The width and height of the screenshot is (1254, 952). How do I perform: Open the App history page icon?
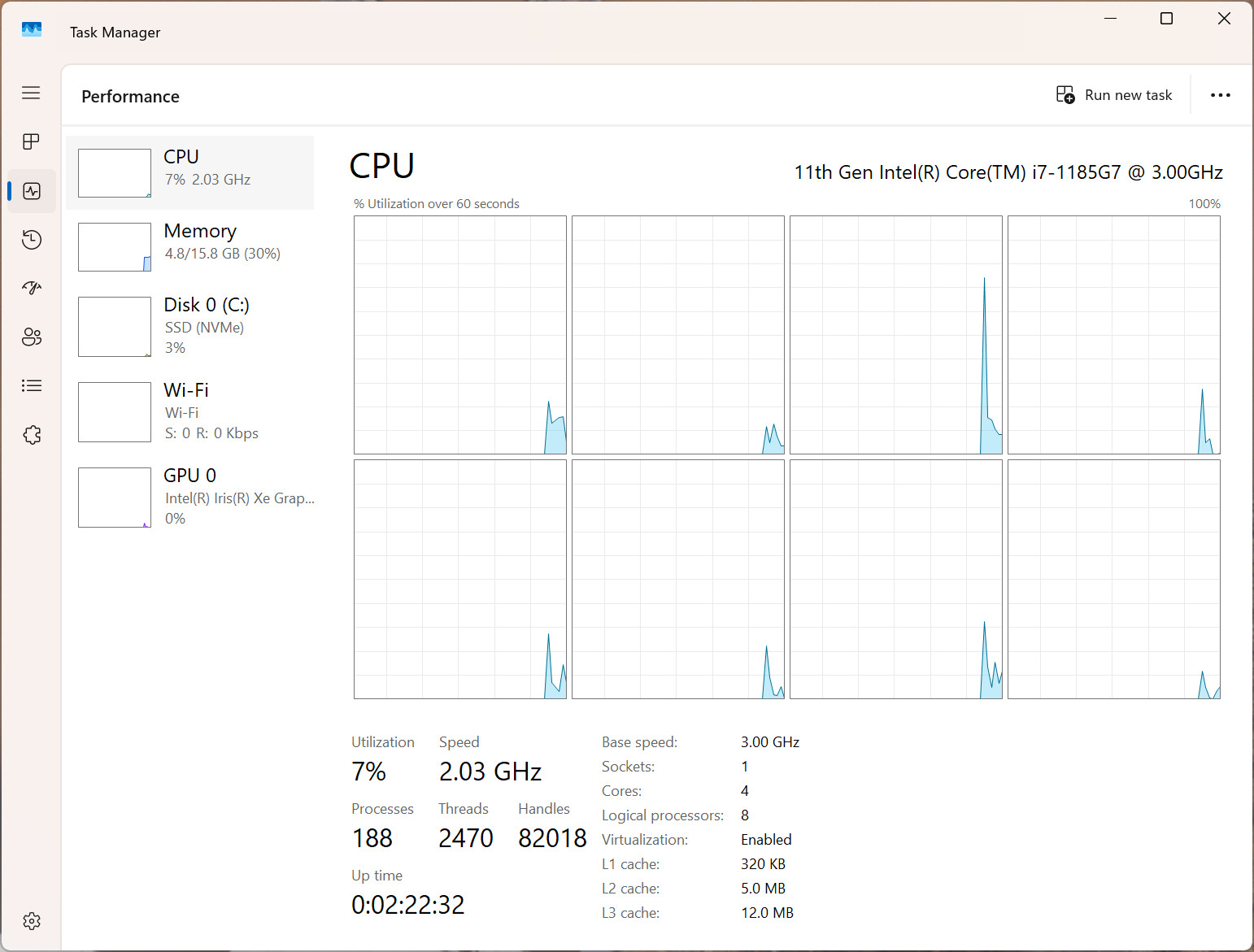(x=32, y=240)
